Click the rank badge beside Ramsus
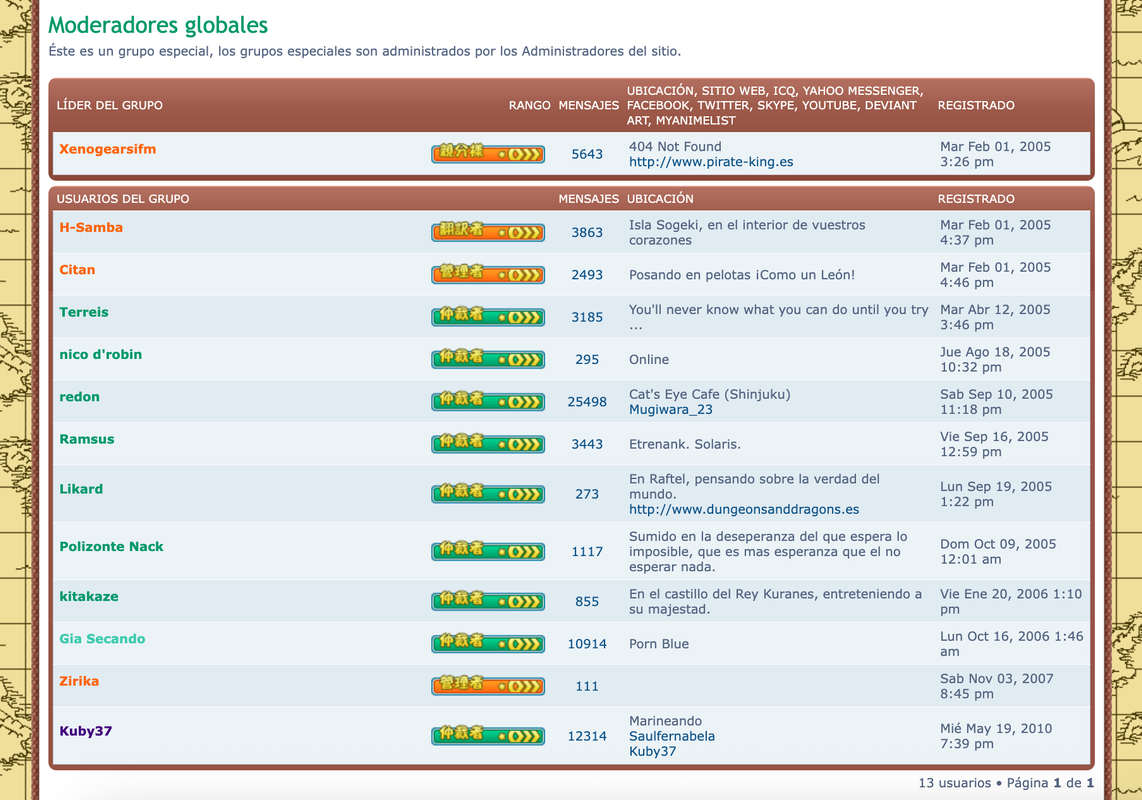 pos(488,443)
